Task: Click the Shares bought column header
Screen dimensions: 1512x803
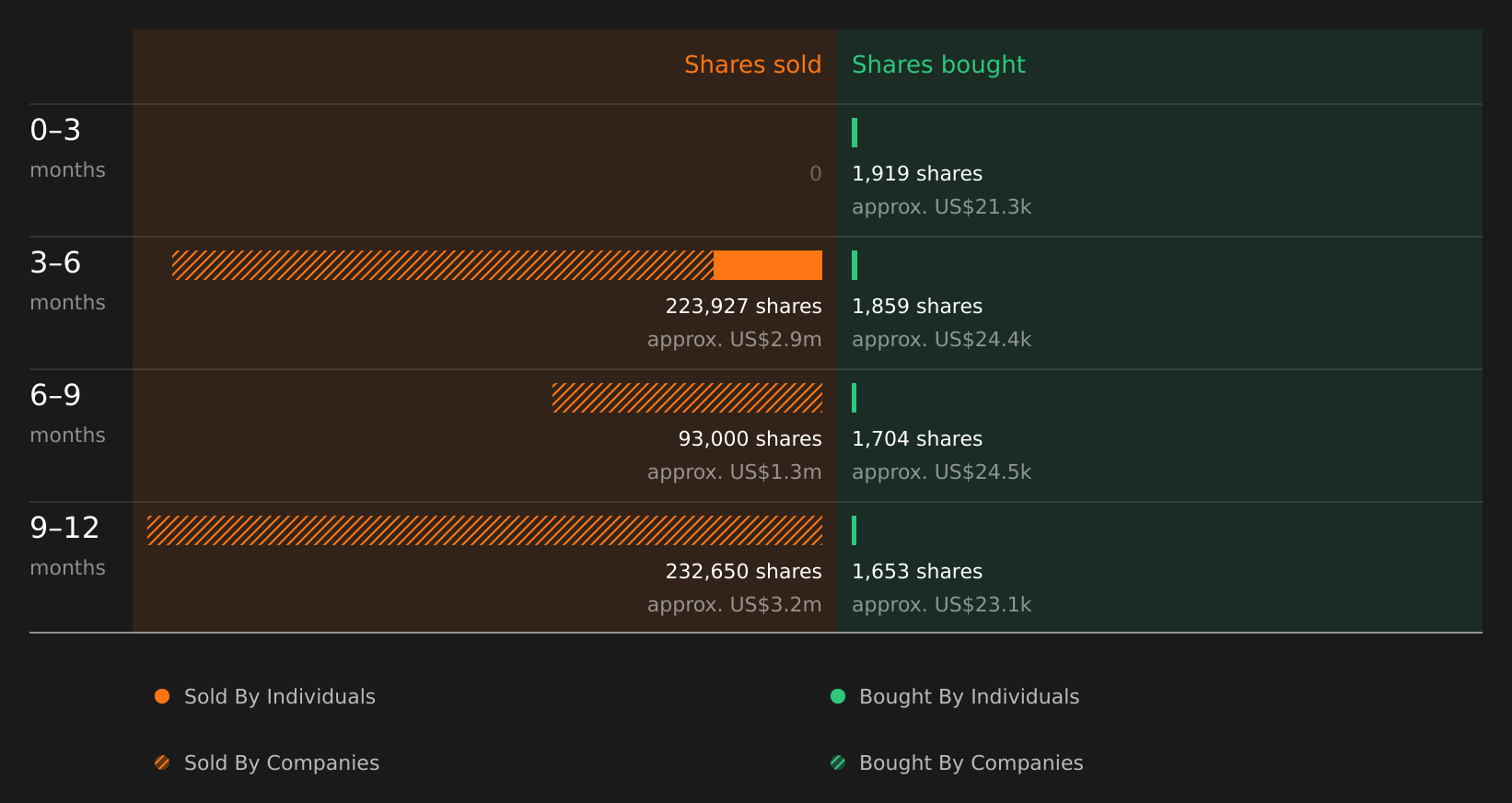Action: (938, 64)
